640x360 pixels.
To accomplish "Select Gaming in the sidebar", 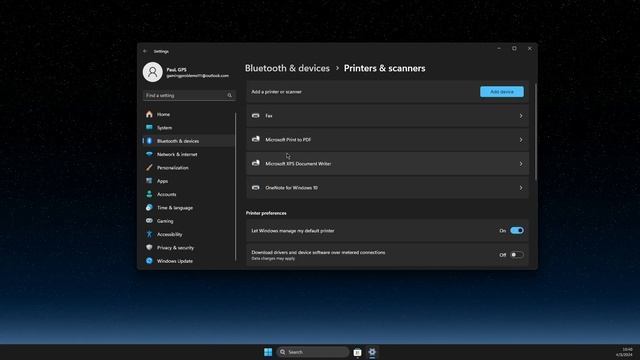I will [189, 221].
